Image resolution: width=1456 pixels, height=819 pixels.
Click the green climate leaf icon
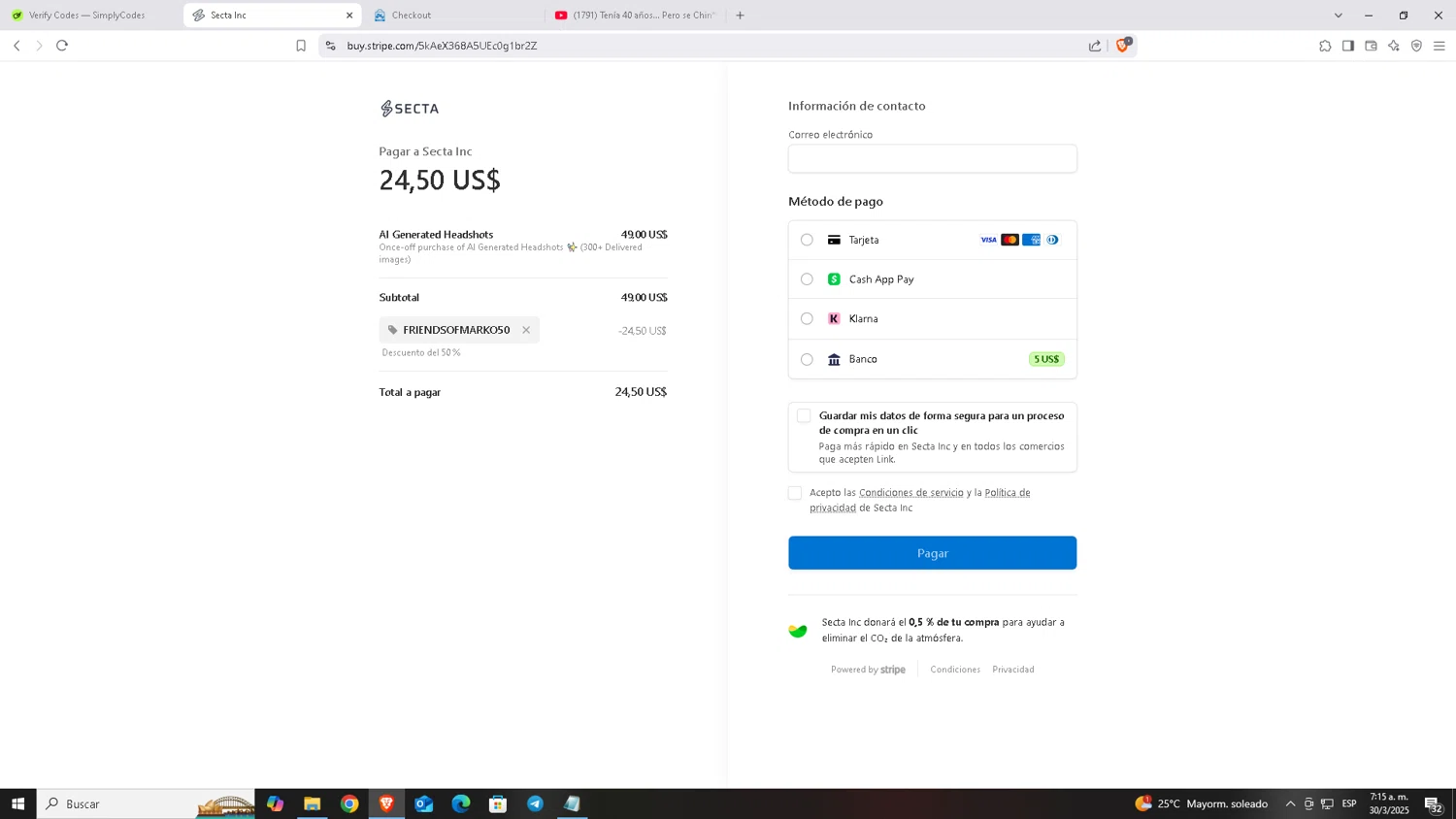(798, 631)
